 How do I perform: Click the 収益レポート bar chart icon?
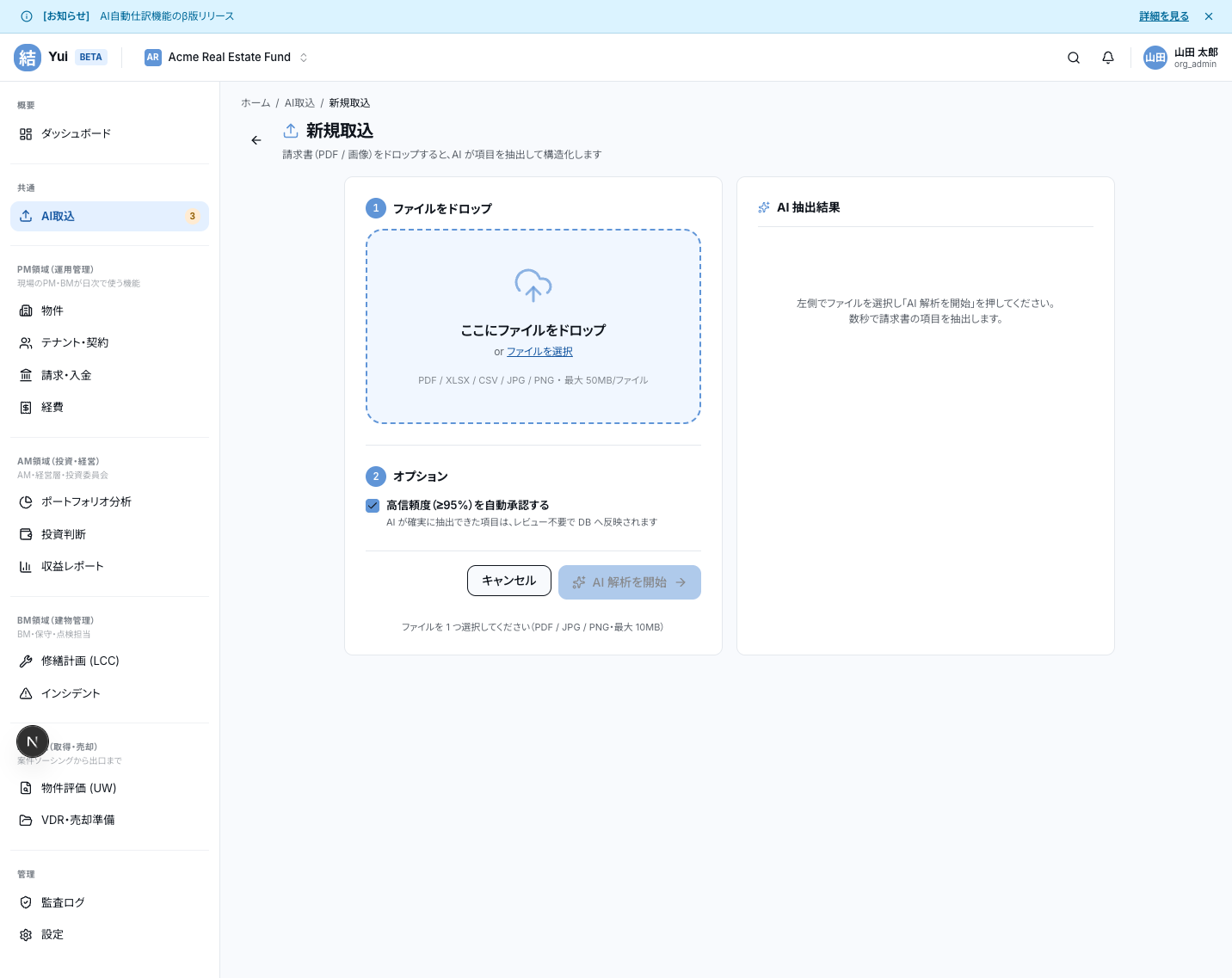tap(26, 567)
